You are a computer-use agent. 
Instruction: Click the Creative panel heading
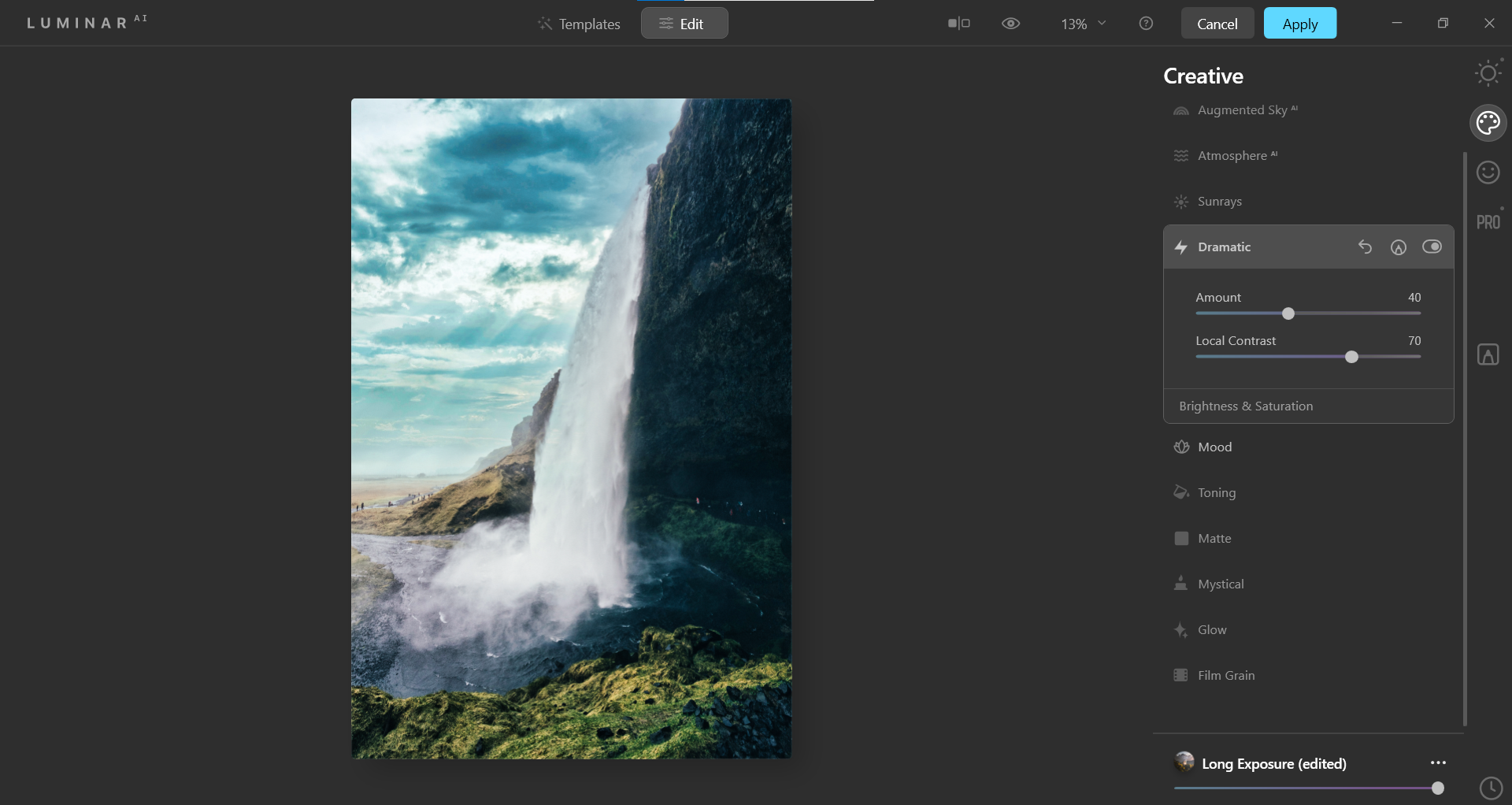pos(1203,76)
